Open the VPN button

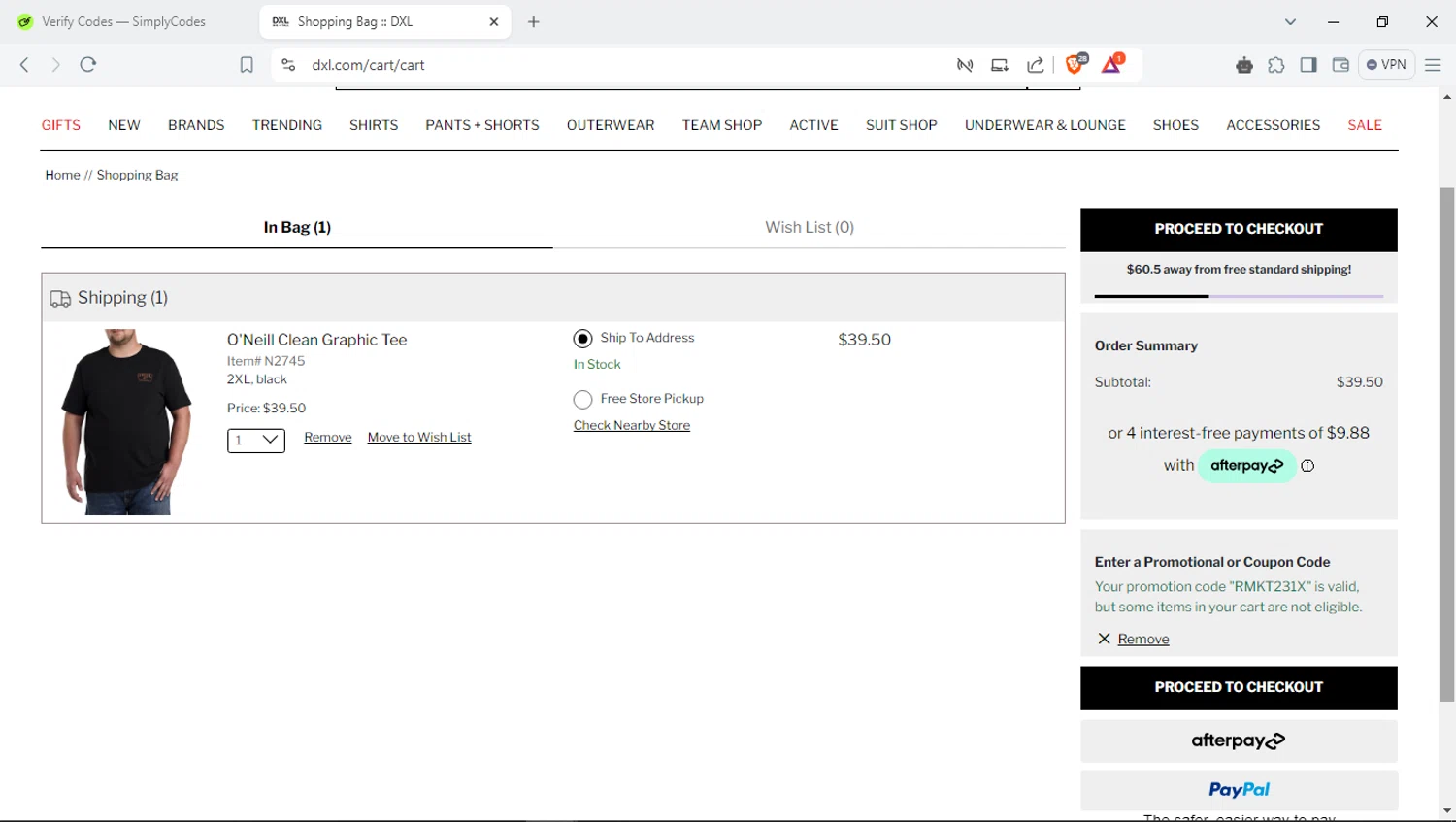click(1386, 65)
